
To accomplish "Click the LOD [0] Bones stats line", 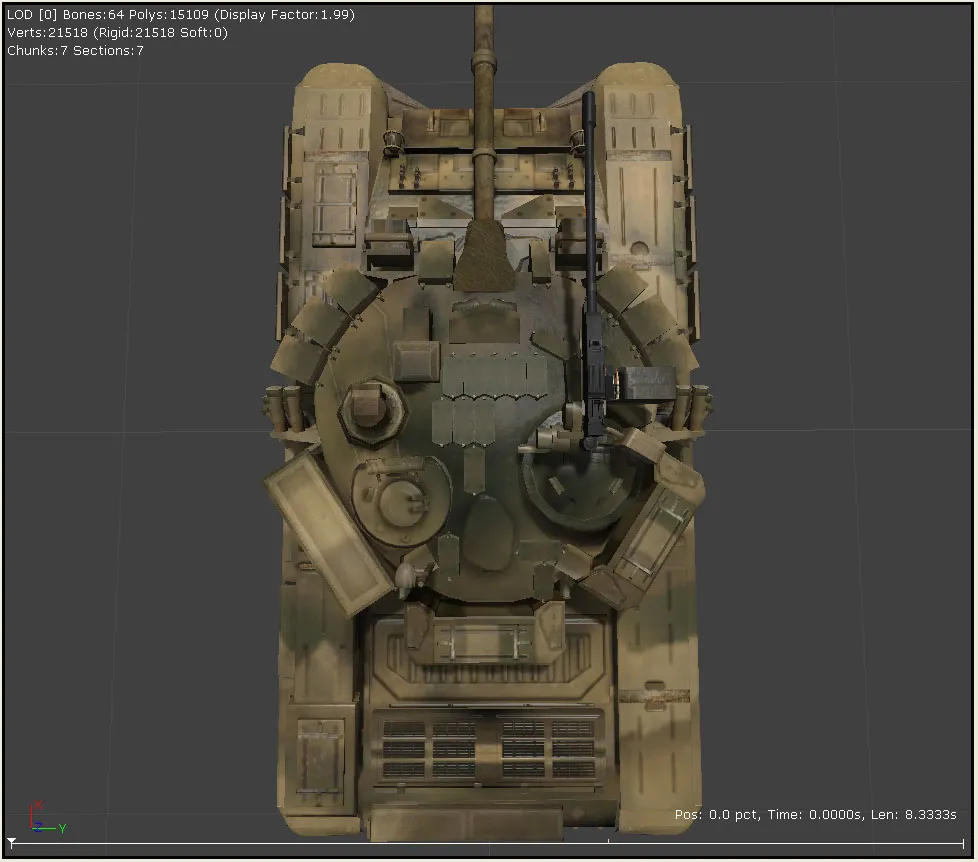I will pos(180,15).
